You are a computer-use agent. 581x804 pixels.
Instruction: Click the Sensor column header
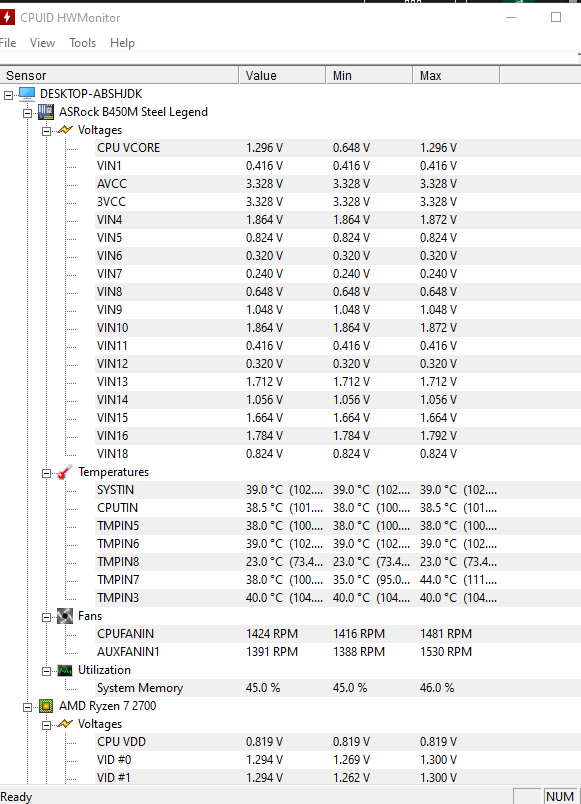point(119,75)
